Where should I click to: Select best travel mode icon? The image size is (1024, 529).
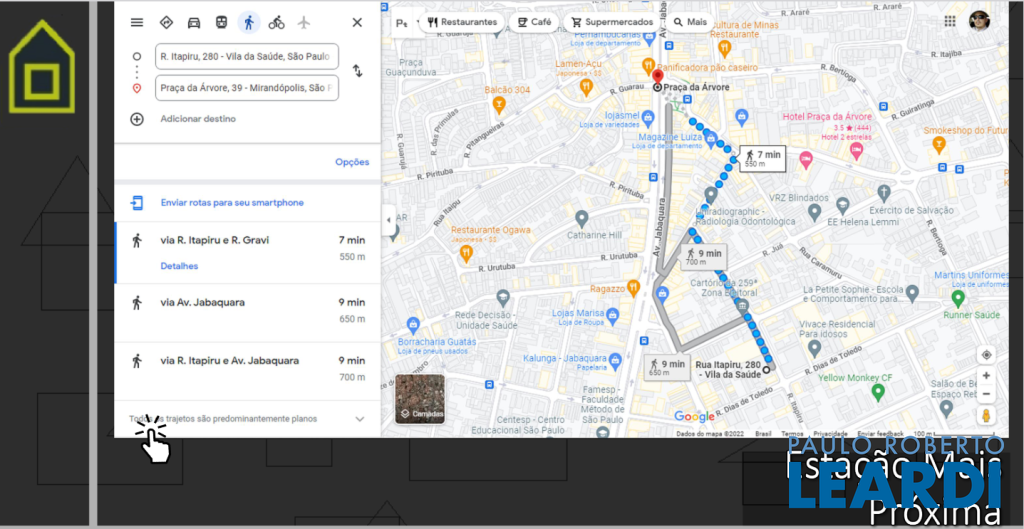(x=166, y=22)
